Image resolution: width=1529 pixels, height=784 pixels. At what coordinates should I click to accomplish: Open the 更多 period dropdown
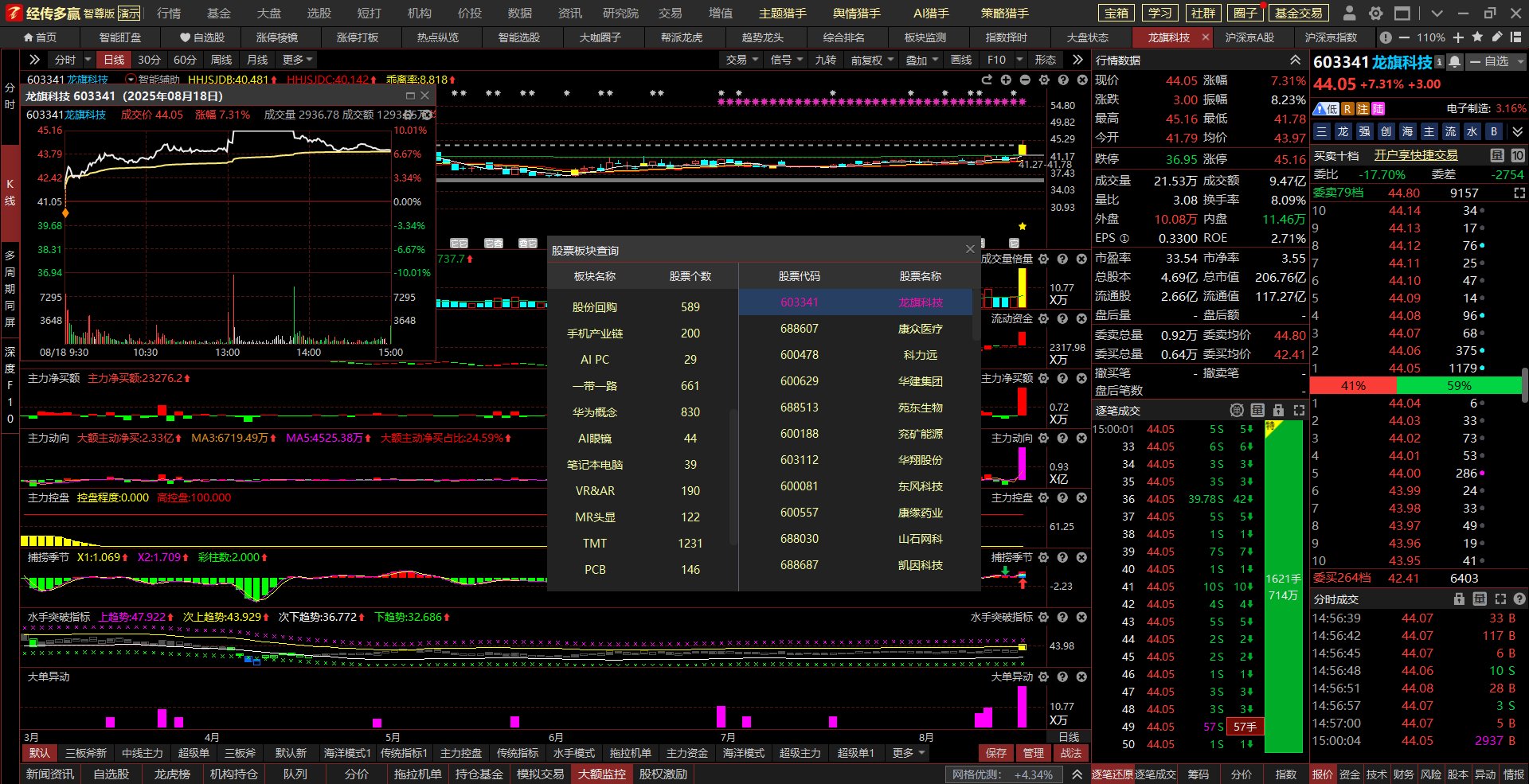click(298, 60)
